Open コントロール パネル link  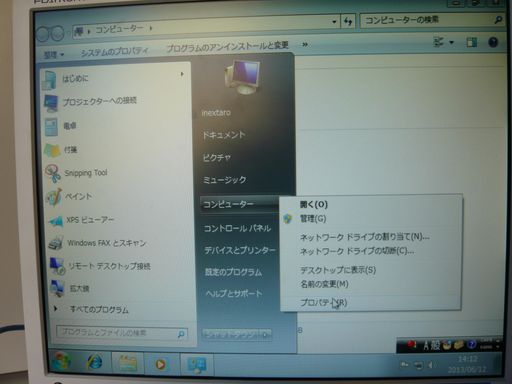237,228
